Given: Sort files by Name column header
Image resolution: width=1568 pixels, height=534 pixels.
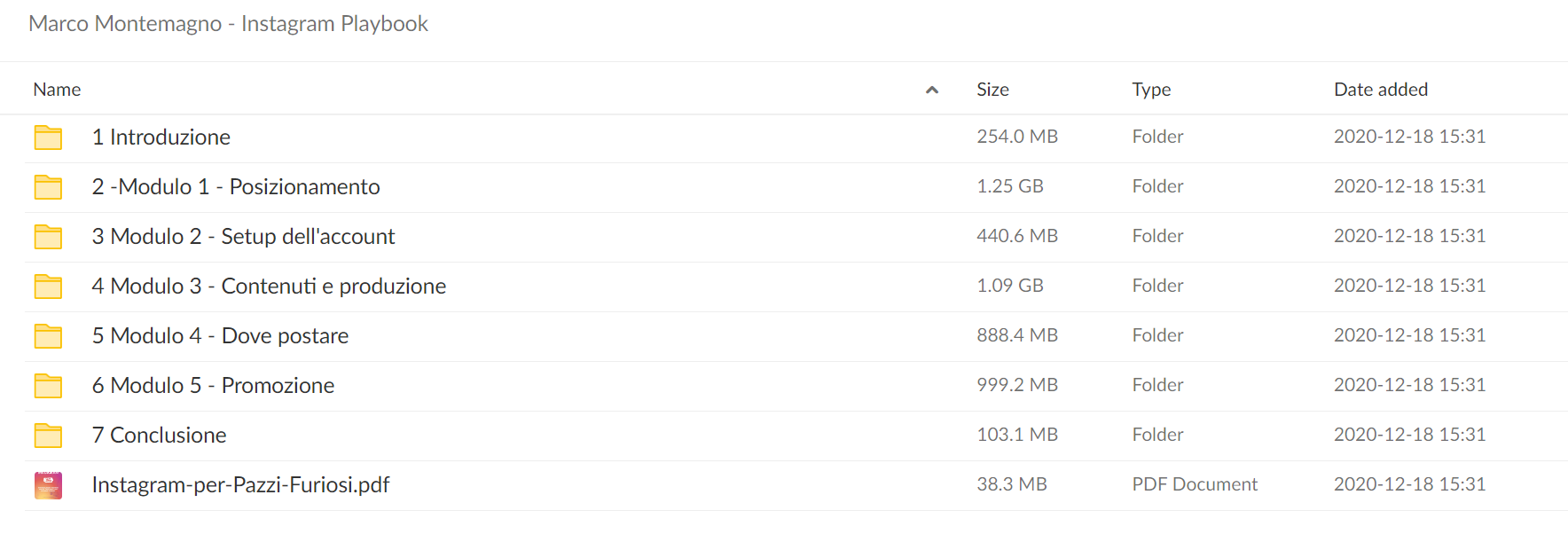Looking at the screenshot, I should pyautogui.click(x=57, y=90).
